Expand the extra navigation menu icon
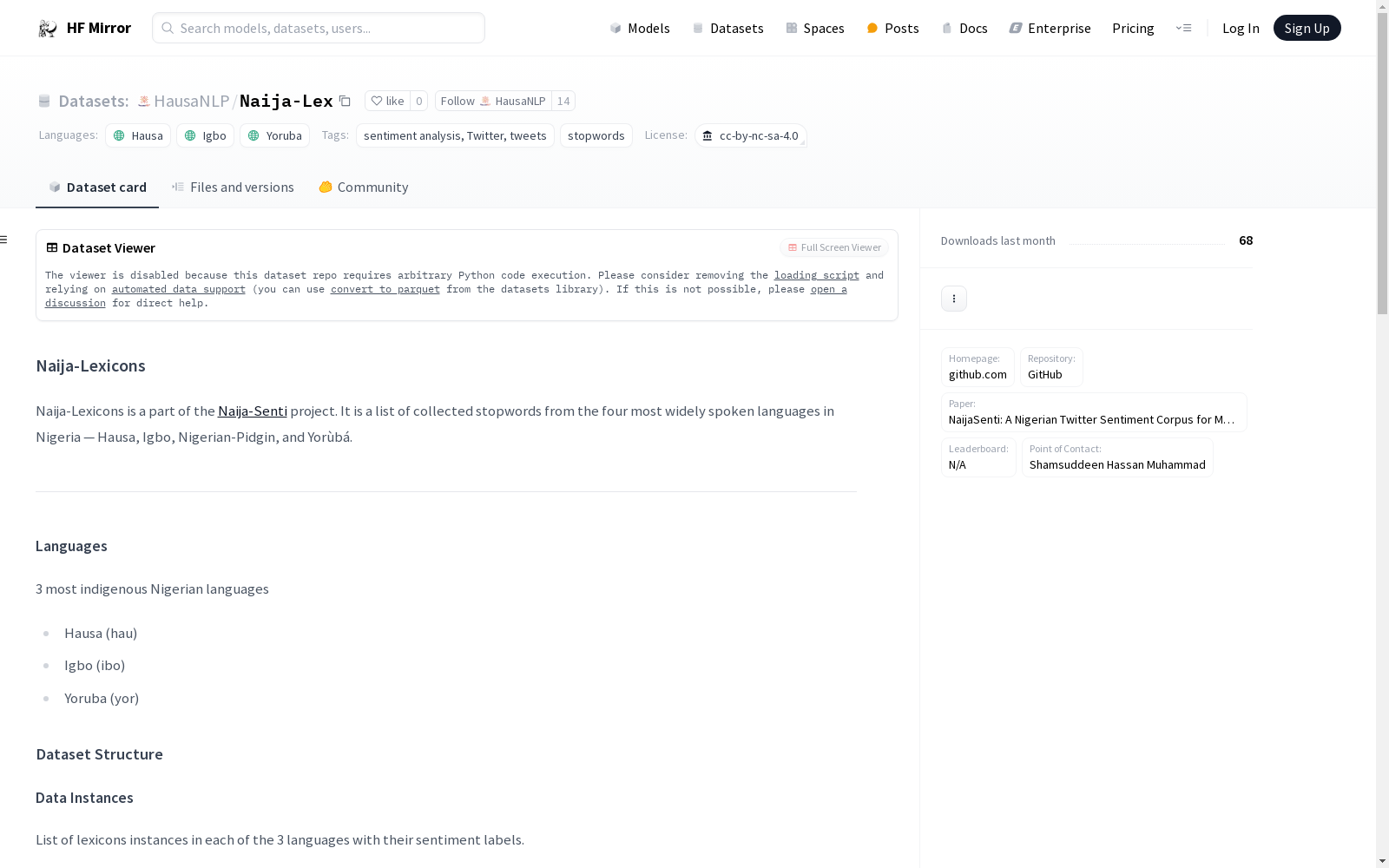The image size is (1389, 868). 1183,28
